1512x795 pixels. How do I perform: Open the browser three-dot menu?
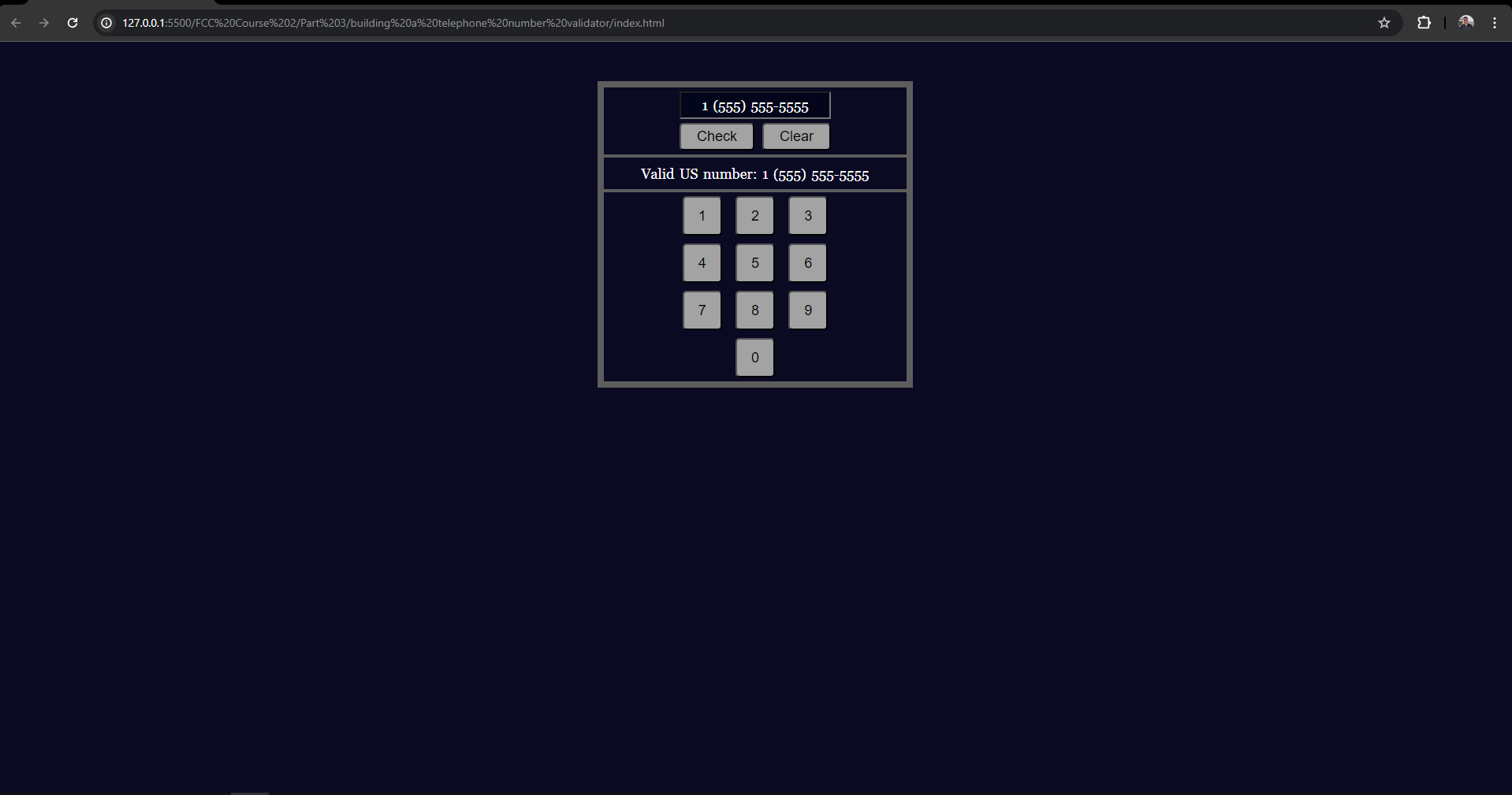point(1495,23)
